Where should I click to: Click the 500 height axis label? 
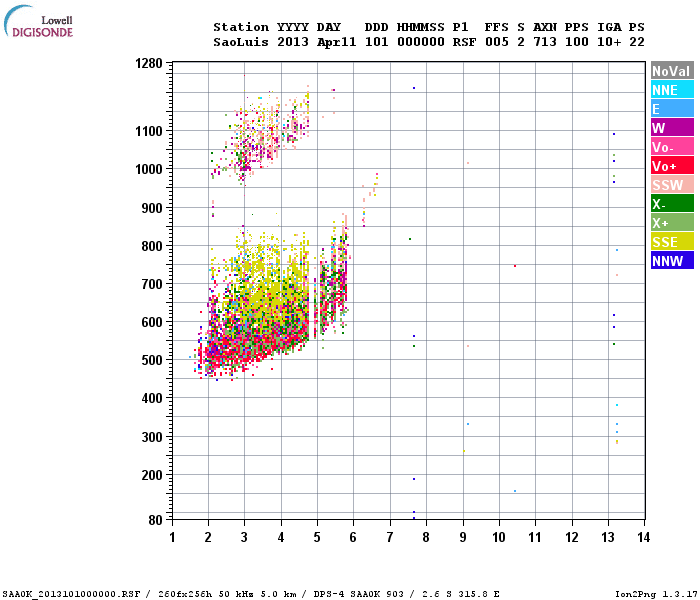[152, 360]
